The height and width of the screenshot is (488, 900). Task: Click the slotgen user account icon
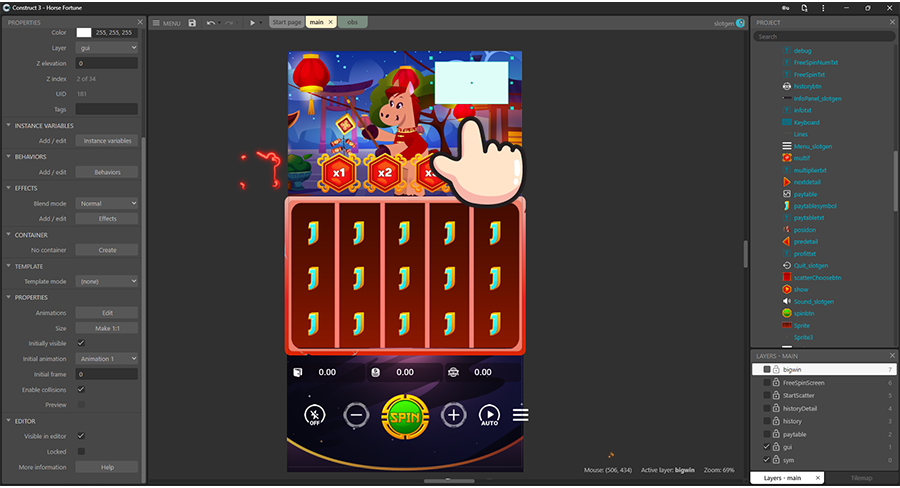point(741,22)
